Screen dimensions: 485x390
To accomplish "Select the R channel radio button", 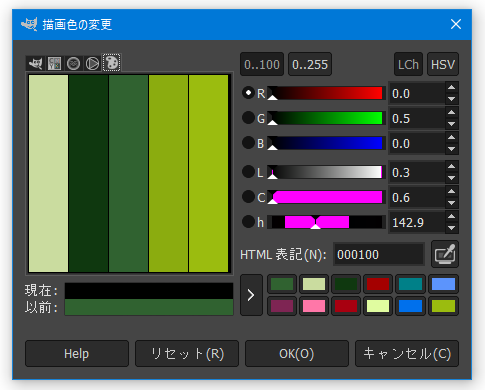I will pyautogui.click(x=248, y=93).
